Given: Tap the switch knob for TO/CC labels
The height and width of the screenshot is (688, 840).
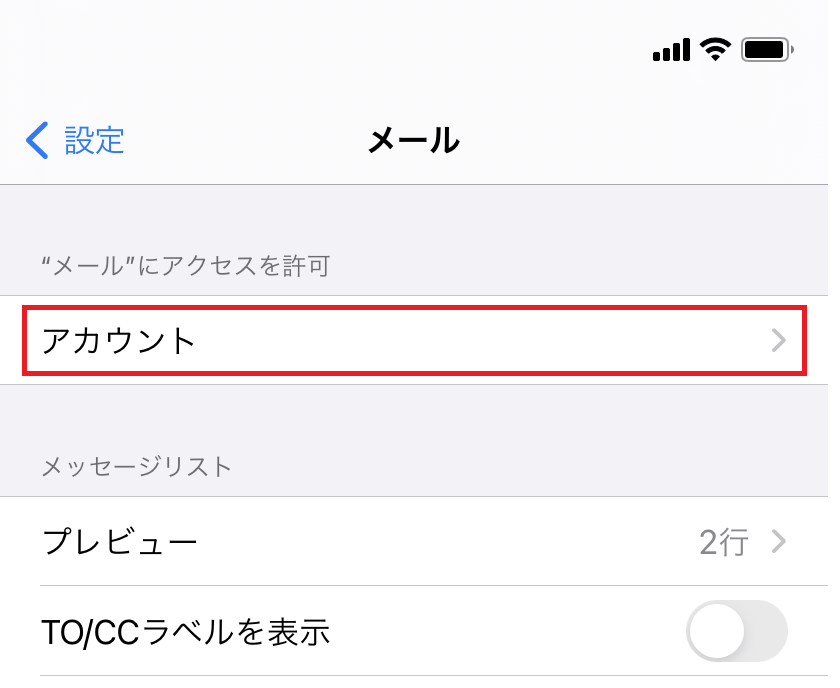Looking at the screenshot, I should pos(717,631).
